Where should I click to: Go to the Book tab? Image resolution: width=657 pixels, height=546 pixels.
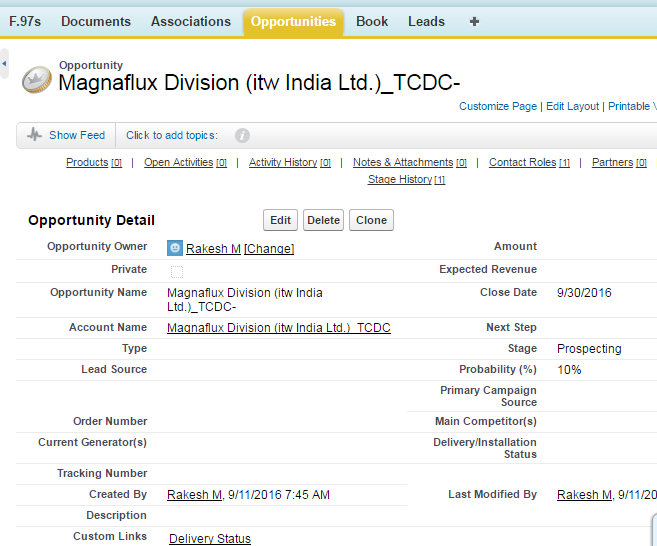(372, 21)
